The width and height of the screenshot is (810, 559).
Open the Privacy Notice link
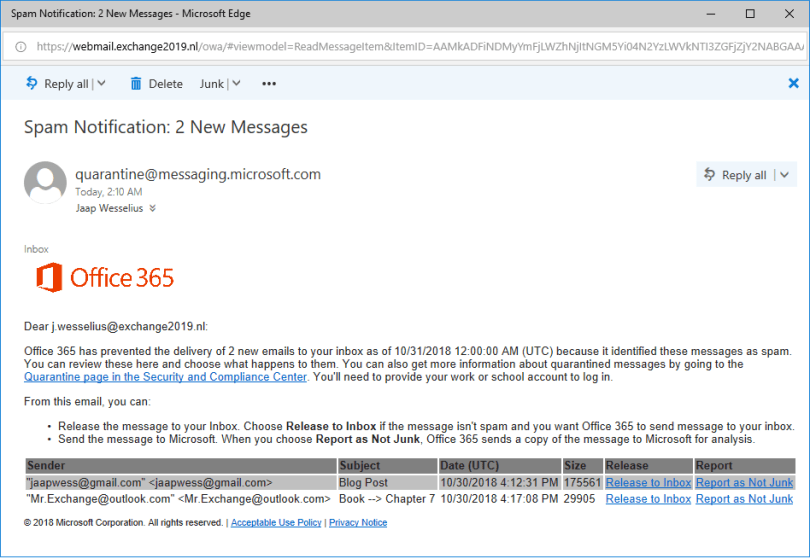(357, 523)
